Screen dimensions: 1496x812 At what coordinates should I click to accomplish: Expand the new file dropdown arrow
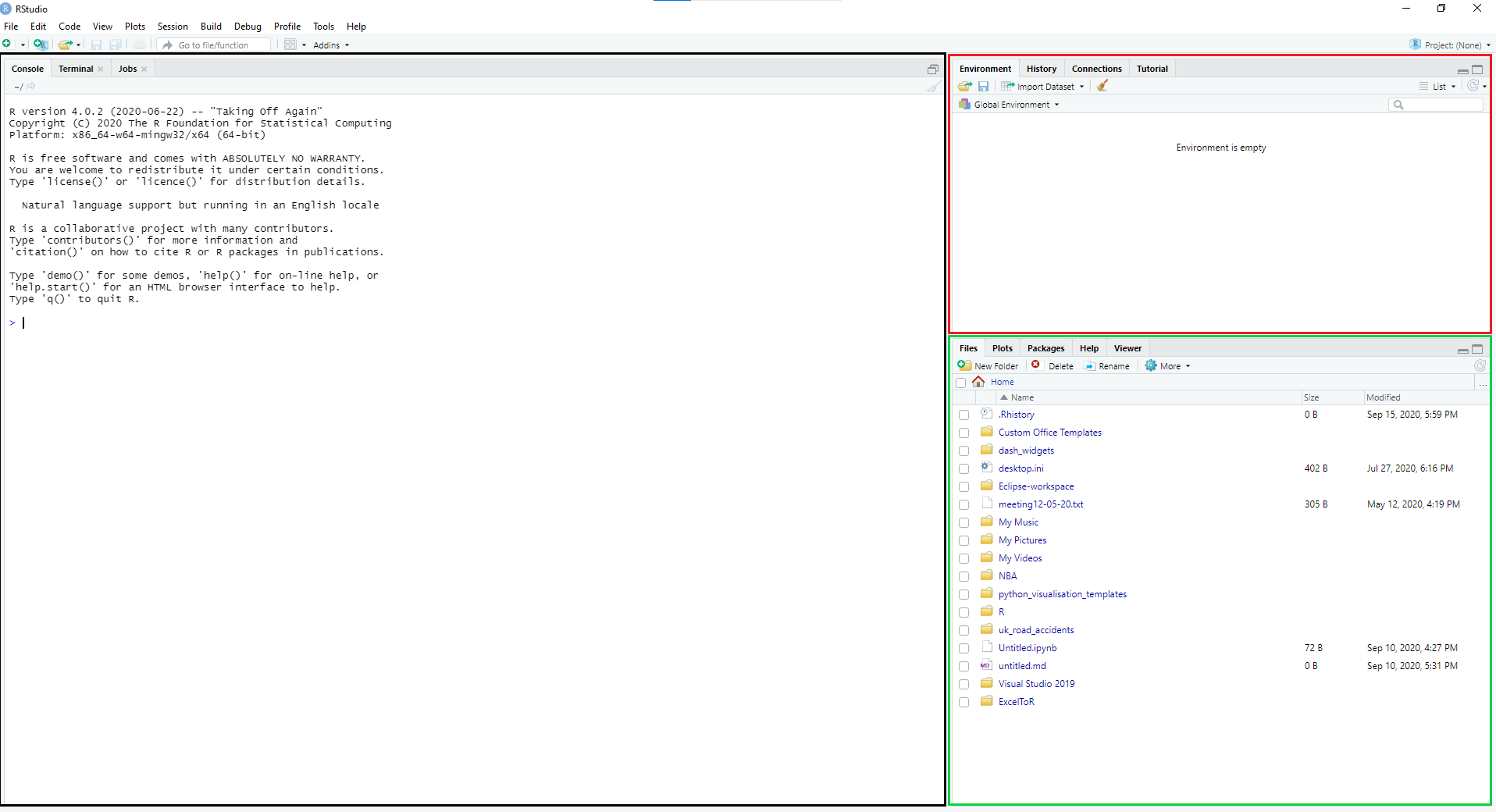pos(23,45)
